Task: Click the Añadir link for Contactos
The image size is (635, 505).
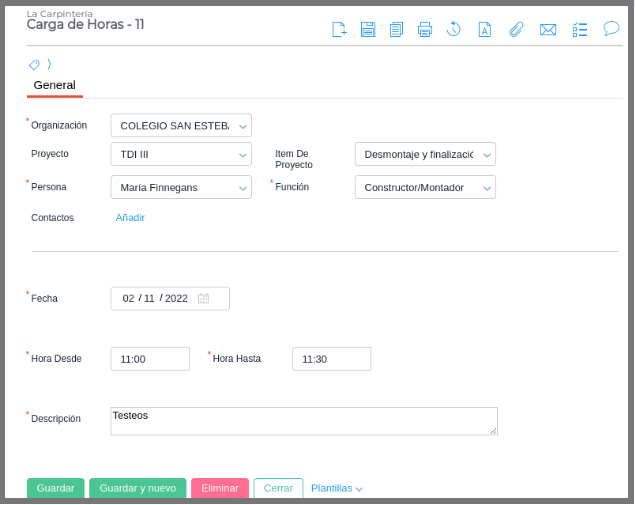Action: click(130, 217)
